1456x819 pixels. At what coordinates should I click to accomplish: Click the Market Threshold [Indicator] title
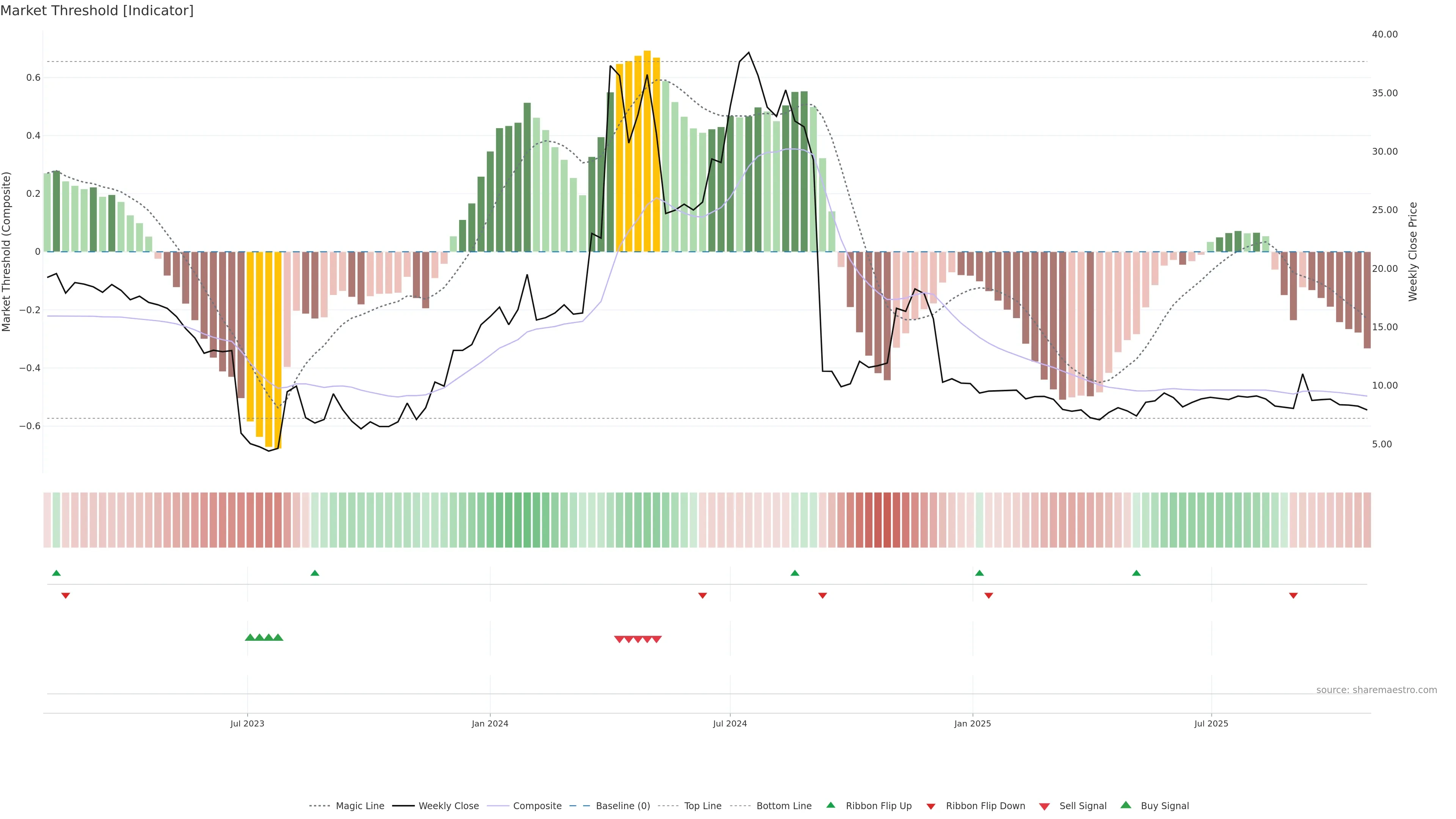pos(97,11)
